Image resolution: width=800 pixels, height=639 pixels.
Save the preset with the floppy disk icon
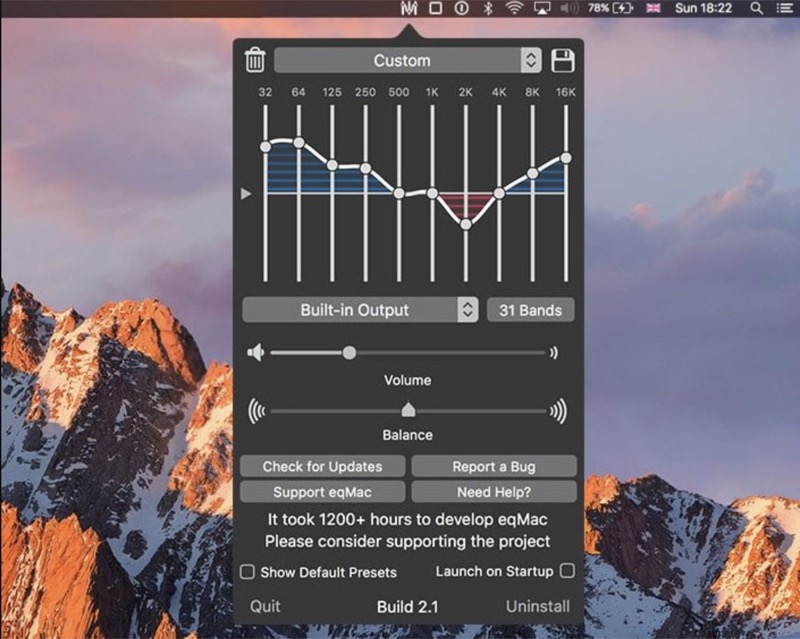tap(563, 60)
